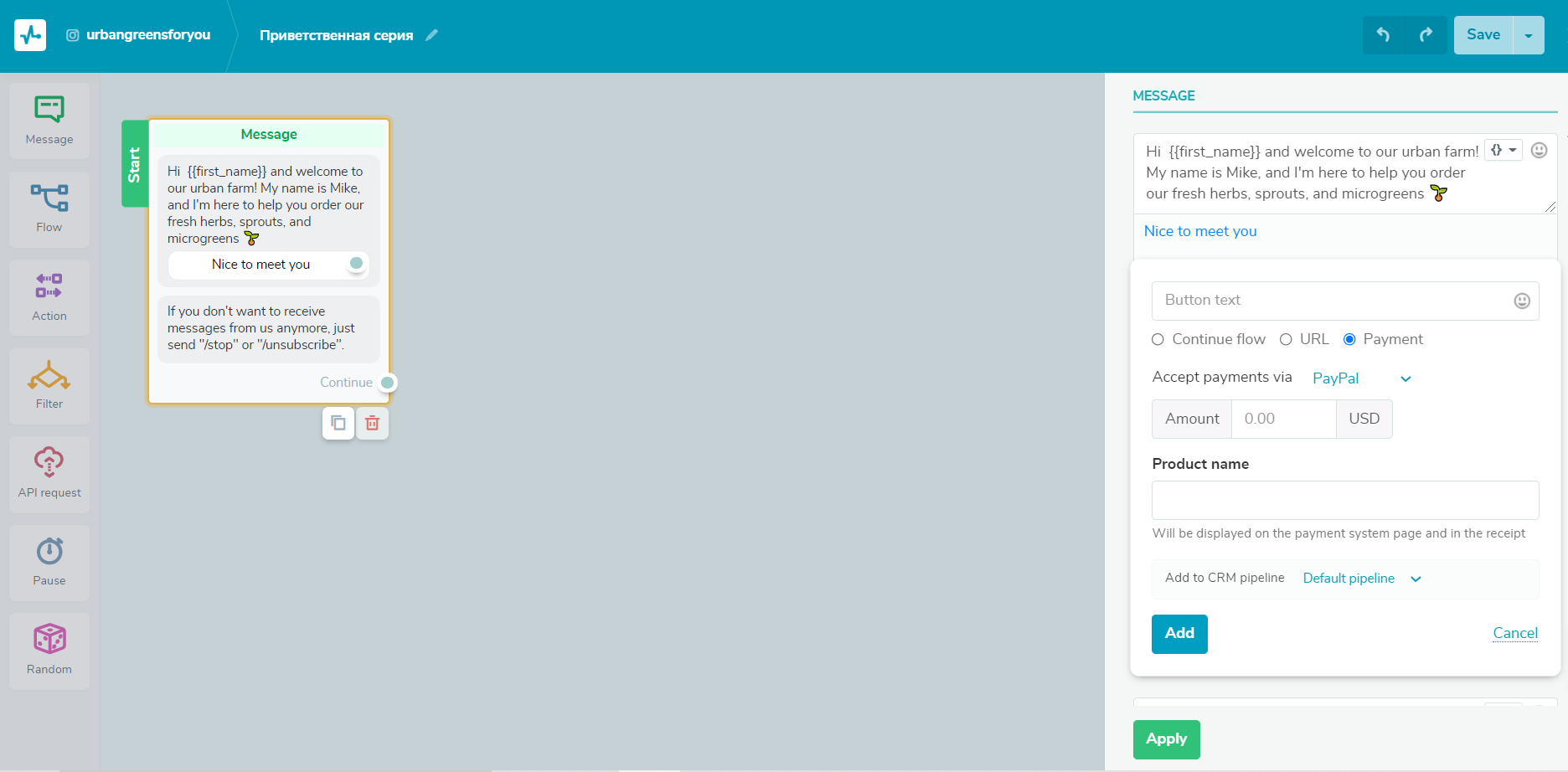Add a Pause element from sidebar
Image resolution: width=1568 pixels, height=772 pixels.
point(49,563)
